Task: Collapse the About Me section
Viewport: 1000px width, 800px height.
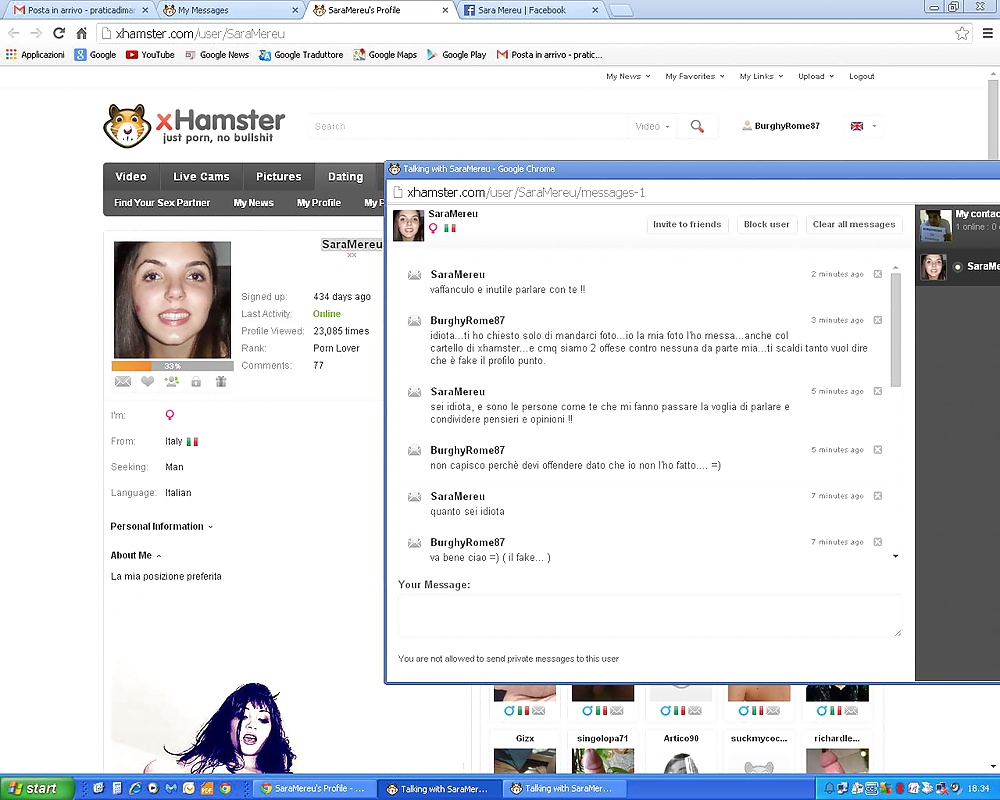Action: coord(136,555)
